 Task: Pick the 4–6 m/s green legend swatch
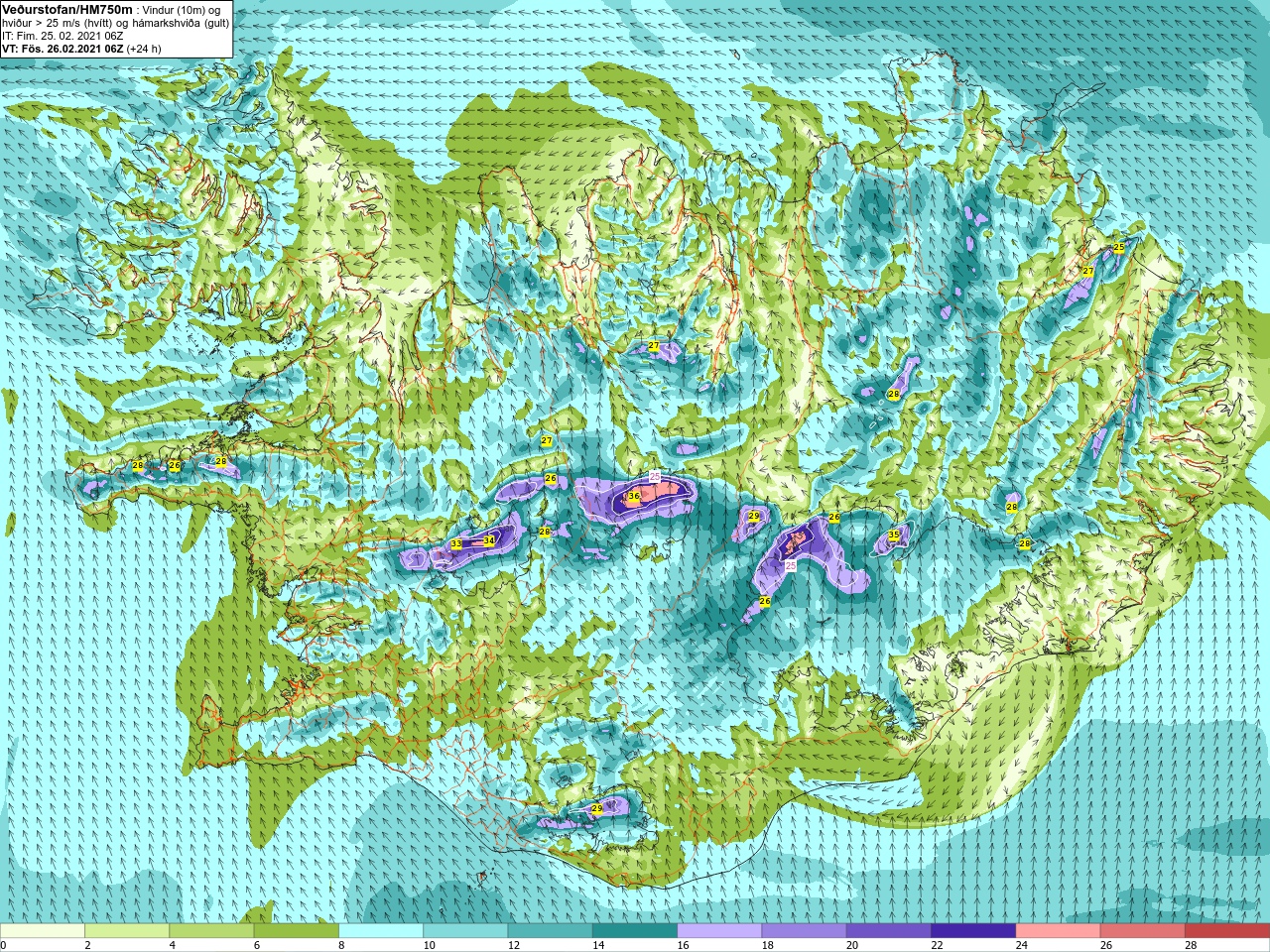pos(211,931)
